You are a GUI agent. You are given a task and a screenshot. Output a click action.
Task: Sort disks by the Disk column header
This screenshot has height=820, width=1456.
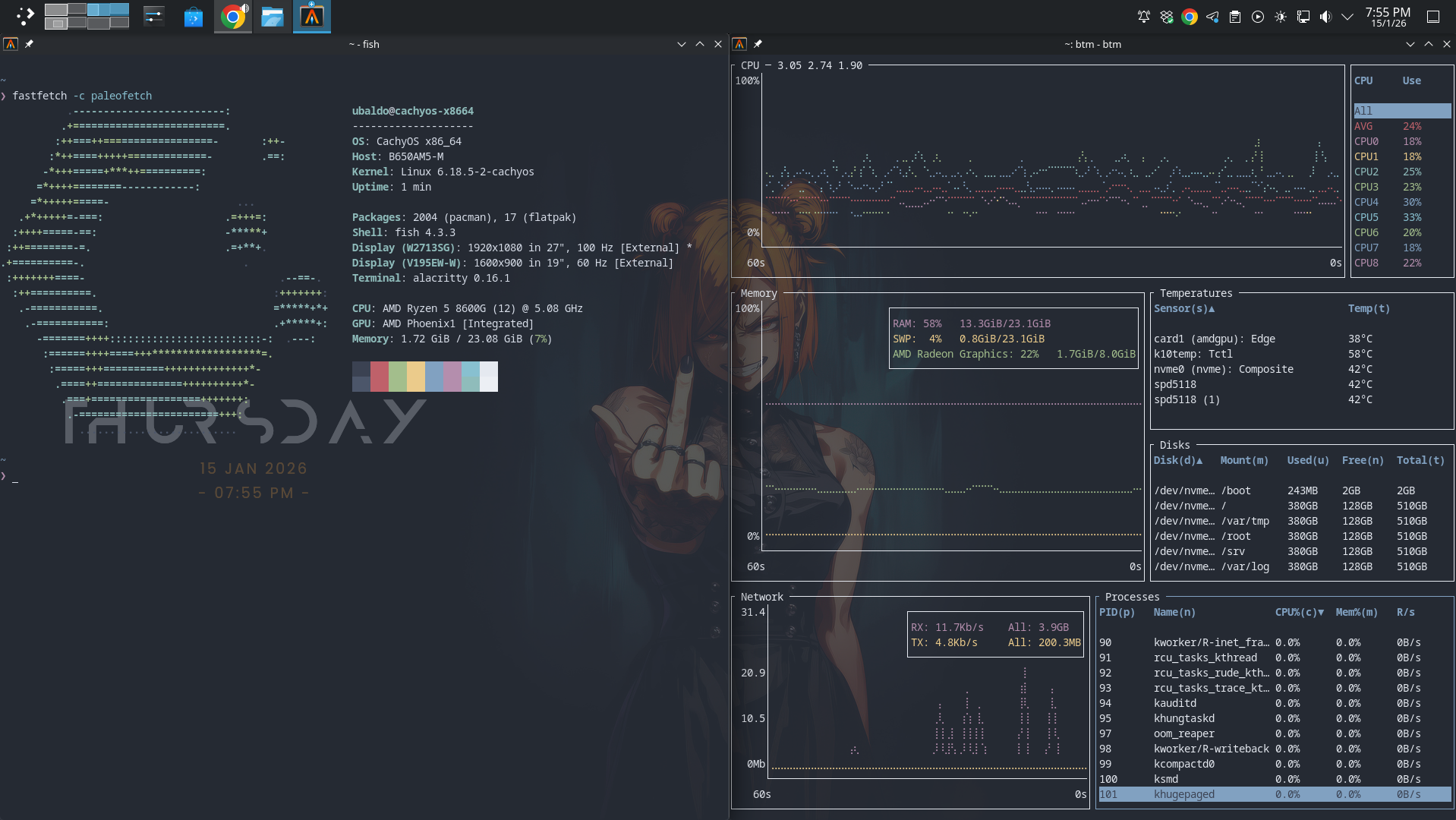point(1177,460)
